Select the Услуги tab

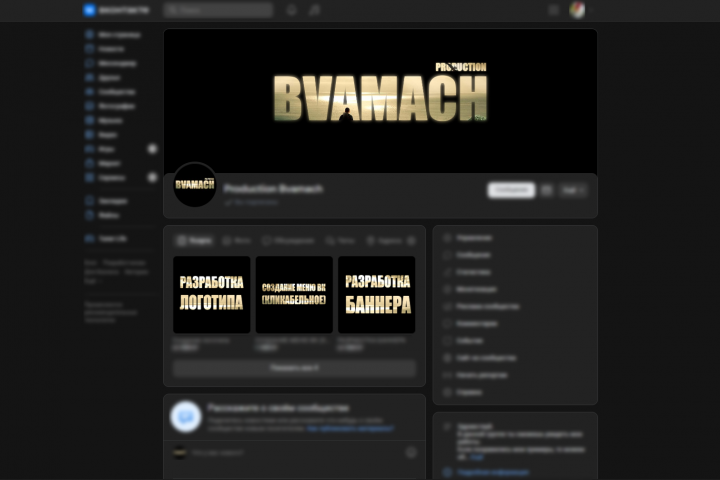click(x=194, y=240)
